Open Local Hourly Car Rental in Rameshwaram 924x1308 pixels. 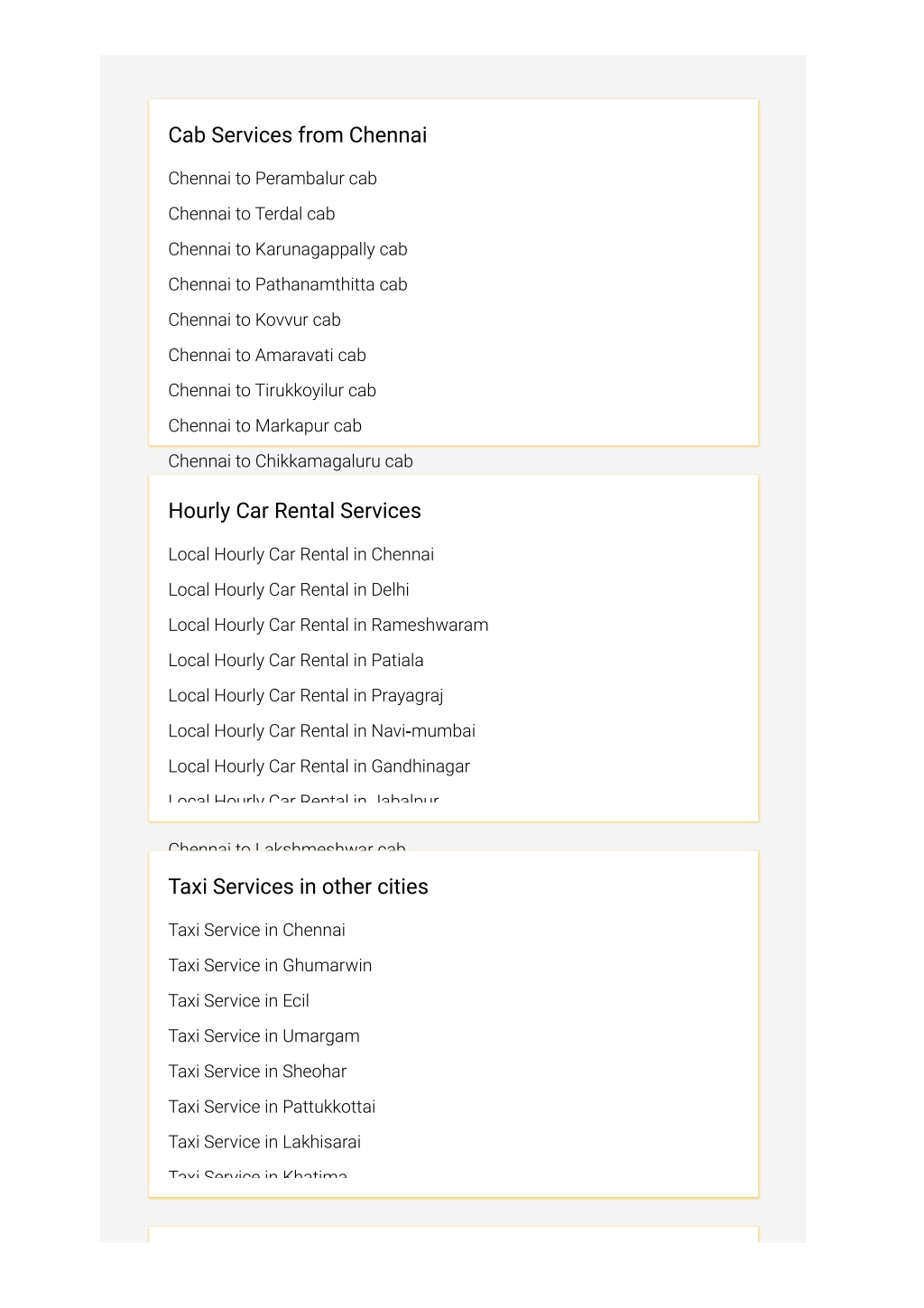pyautogui.click(x=328, y=625)
